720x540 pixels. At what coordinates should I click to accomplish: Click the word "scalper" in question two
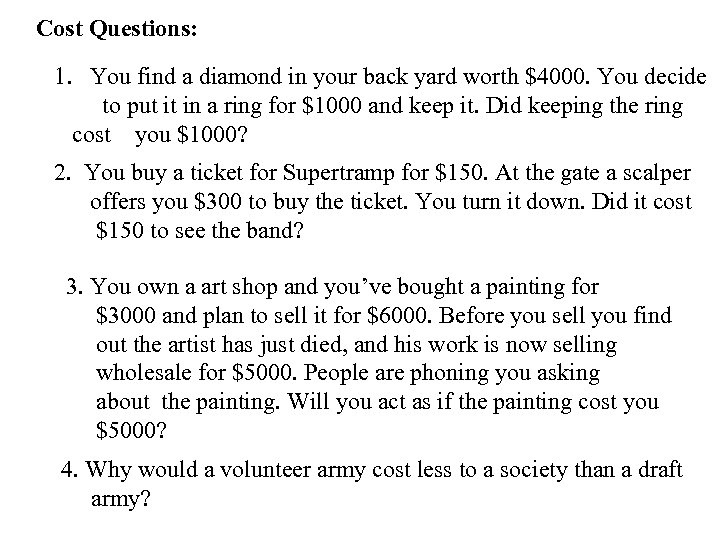[651, 176]
